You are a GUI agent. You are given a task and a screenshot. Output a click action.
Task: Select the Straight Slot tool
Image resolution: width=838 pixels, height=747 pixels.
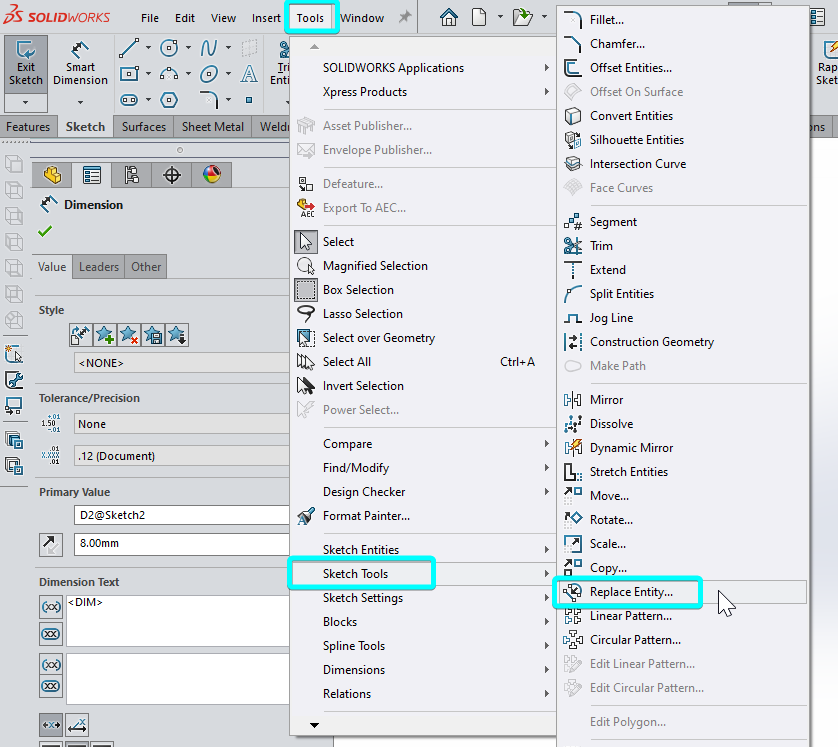[129, 100]
